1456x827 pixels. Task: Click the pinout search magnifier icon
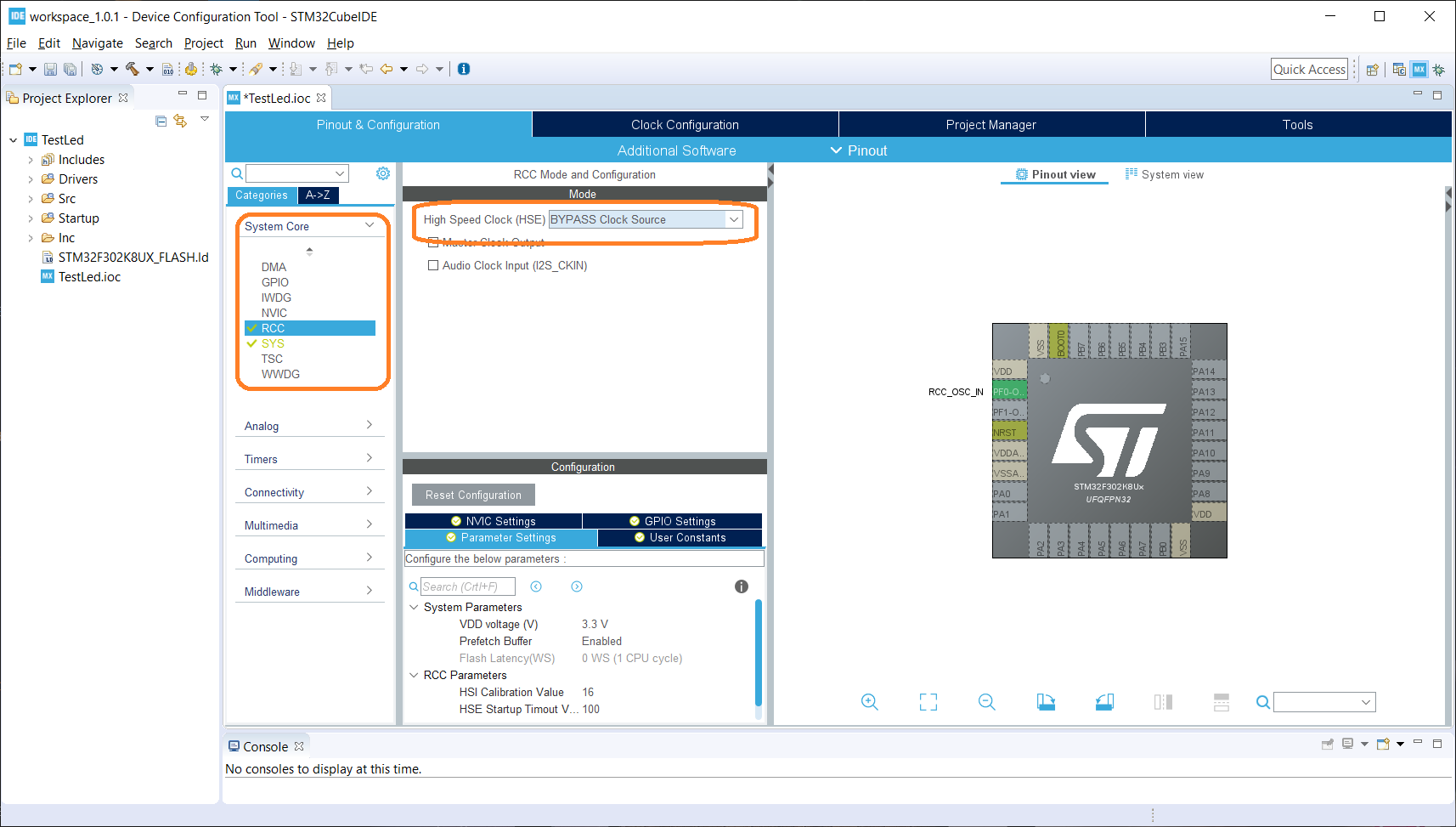click(x=1263, y=702)
